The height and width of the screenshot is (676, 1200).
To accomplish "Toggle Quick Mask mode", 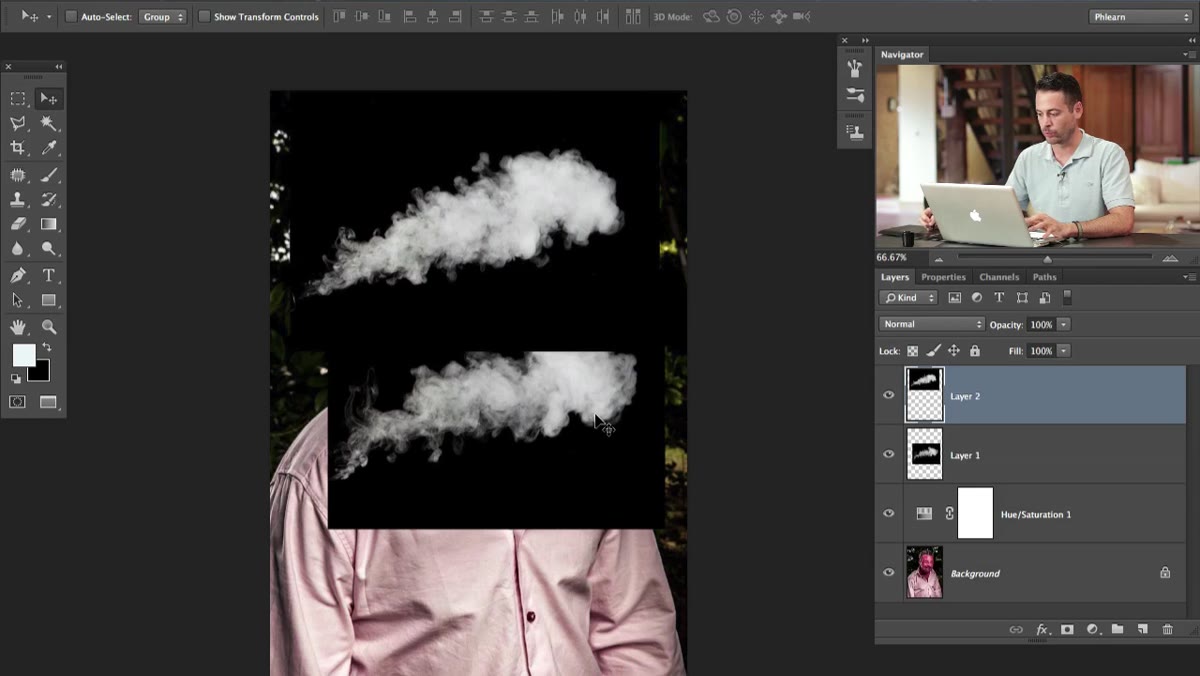I will click(x=18, y=402).
